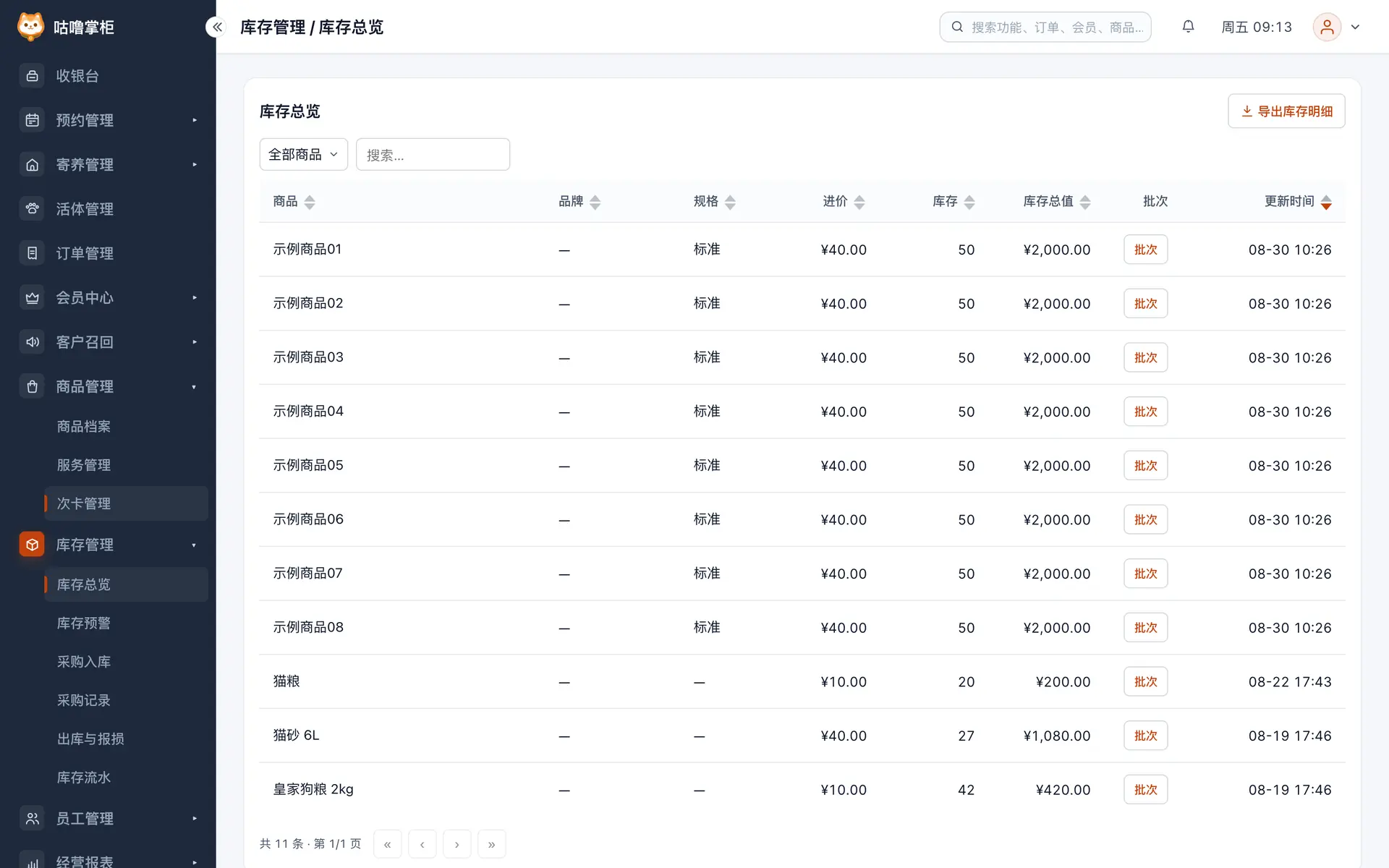
Task: Expand the 预约管理 submenu arrow
Action: click(x=195, y=120)
